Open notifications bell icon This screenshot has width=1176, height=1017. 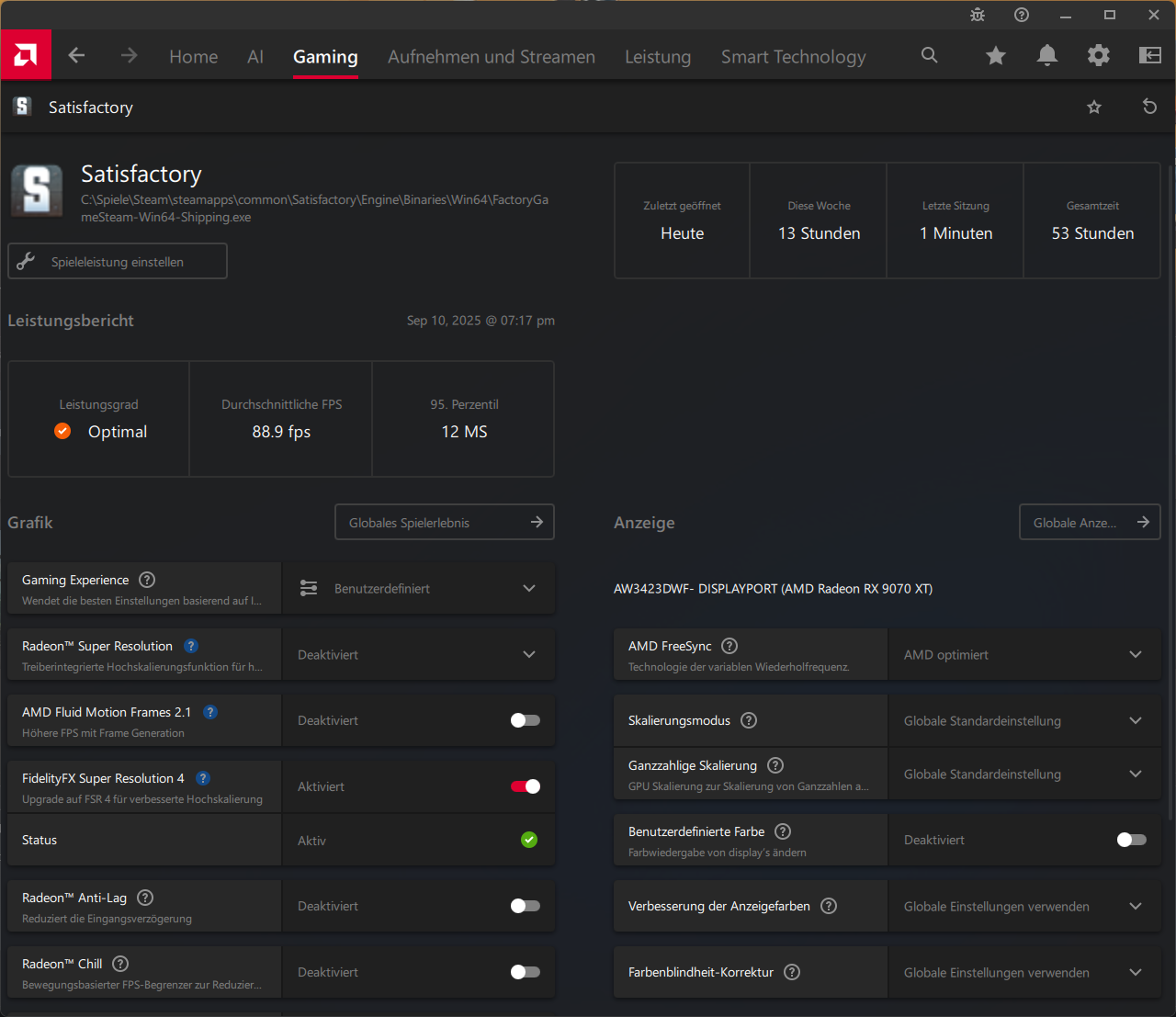(1046, 56)
